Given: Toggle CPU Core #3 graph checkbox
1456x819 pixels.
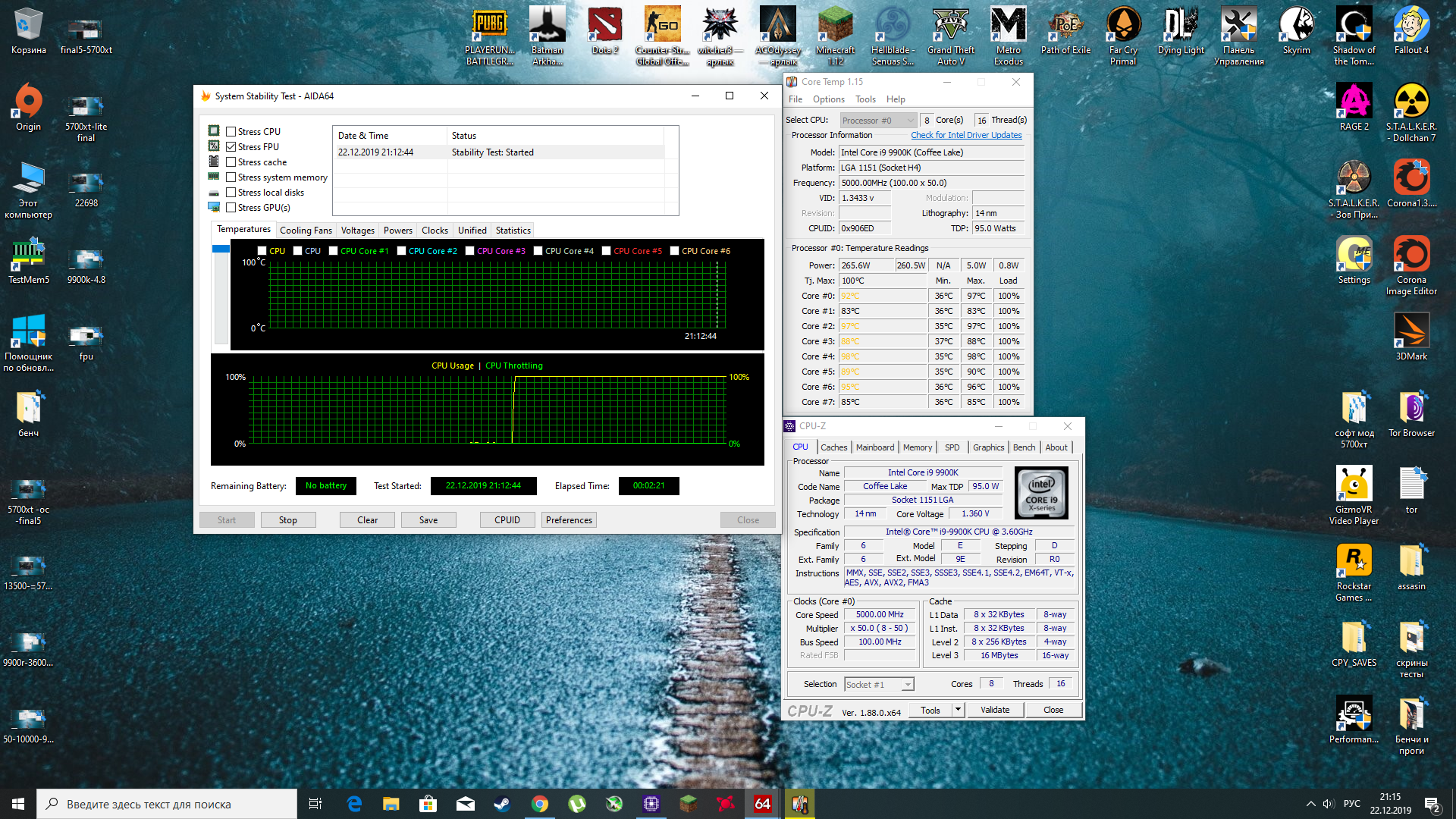Looking at the screenshot, I should (469, 251).
